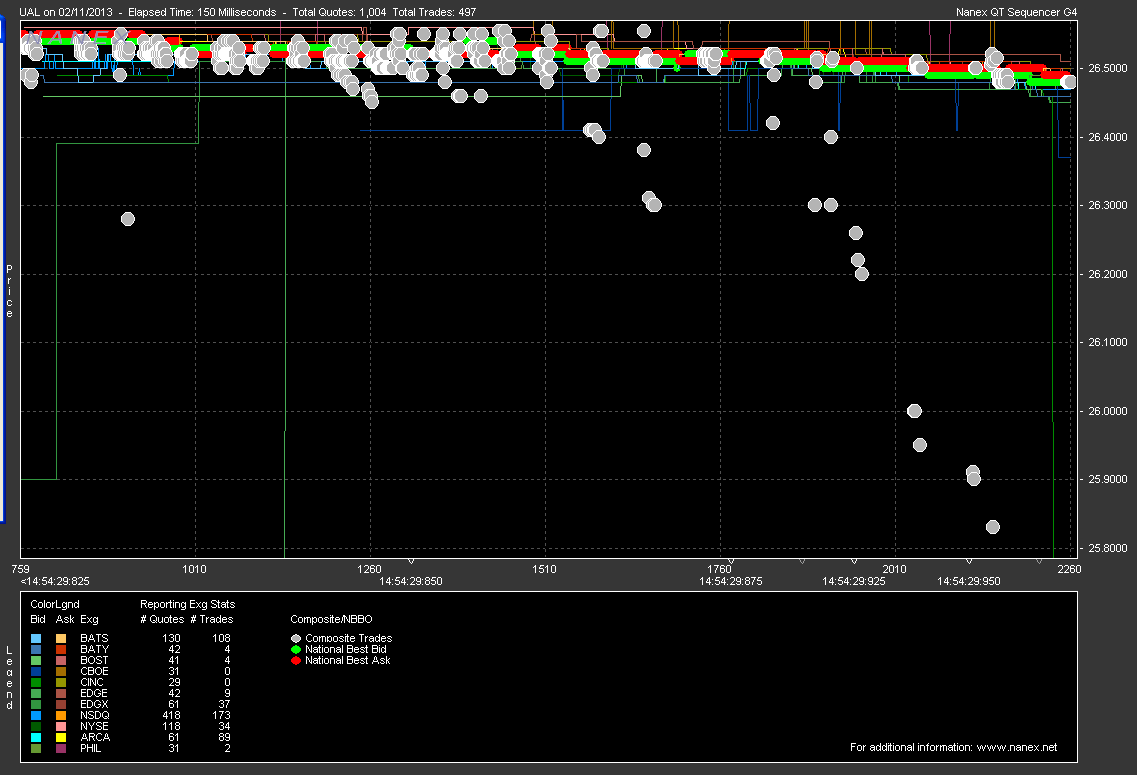Viewport: 1137px width, 775px height.
Task: Click the BATY bid color swatch
Action: click(x=36, y=650)
